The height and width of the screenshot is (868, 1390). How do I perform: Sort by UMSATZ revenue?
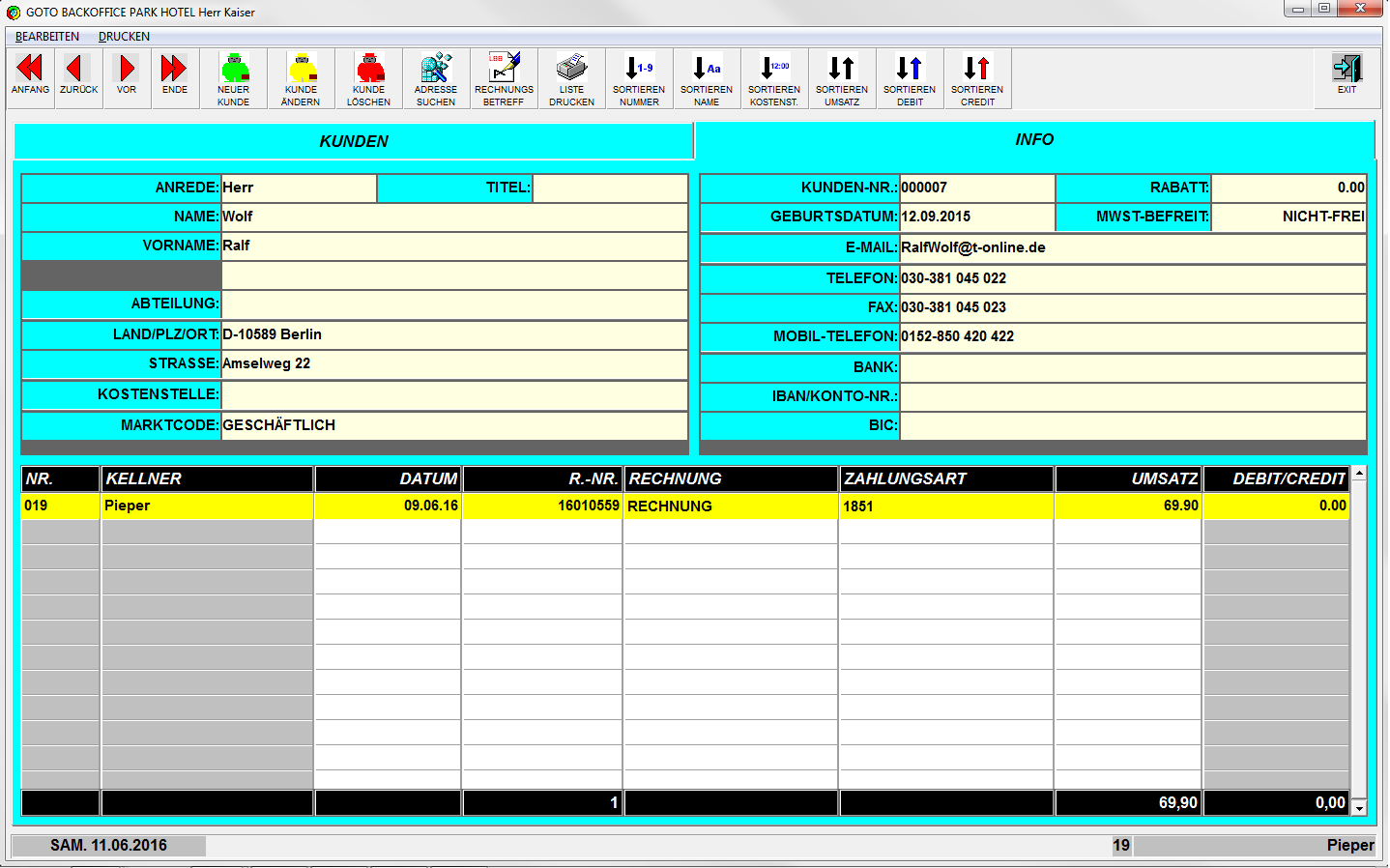tap(842, 78)
